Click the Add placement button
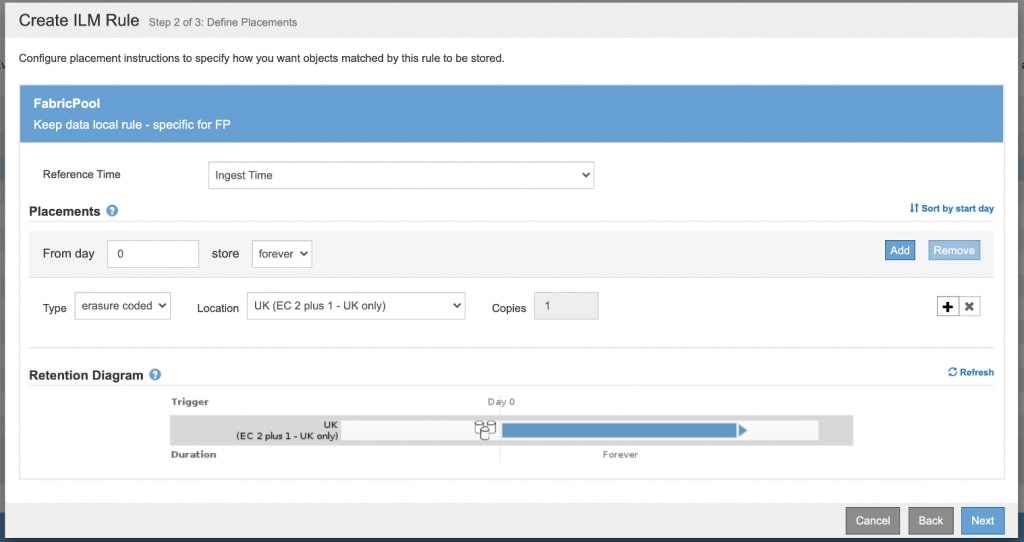Viewport: 1024px width, 542px height. click(899, 250)
